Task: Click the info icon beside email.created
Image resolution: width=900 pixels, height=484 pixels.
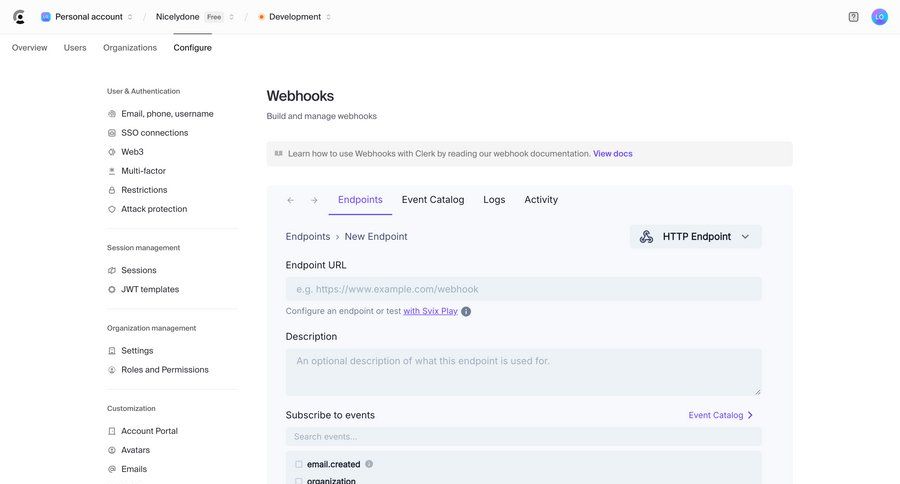Action: click(369, 464)
